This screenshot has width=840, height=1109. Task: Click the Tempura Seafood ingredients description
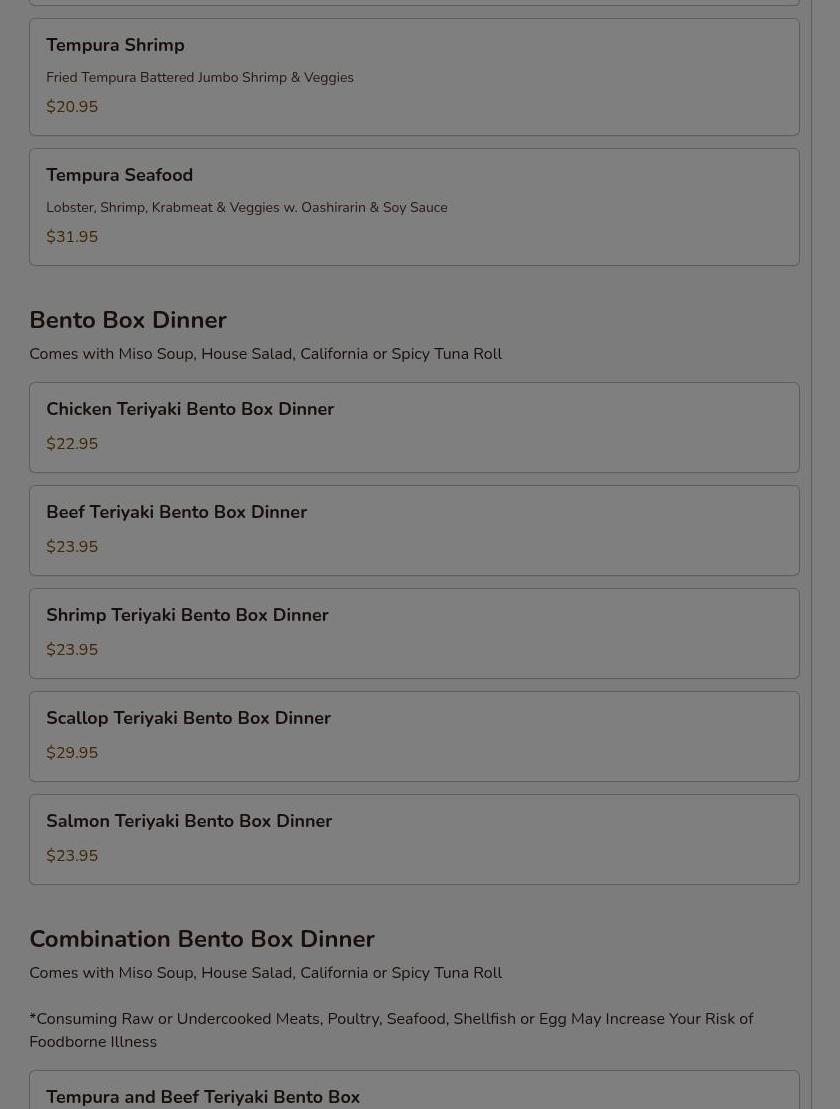[x=247, y=208]
